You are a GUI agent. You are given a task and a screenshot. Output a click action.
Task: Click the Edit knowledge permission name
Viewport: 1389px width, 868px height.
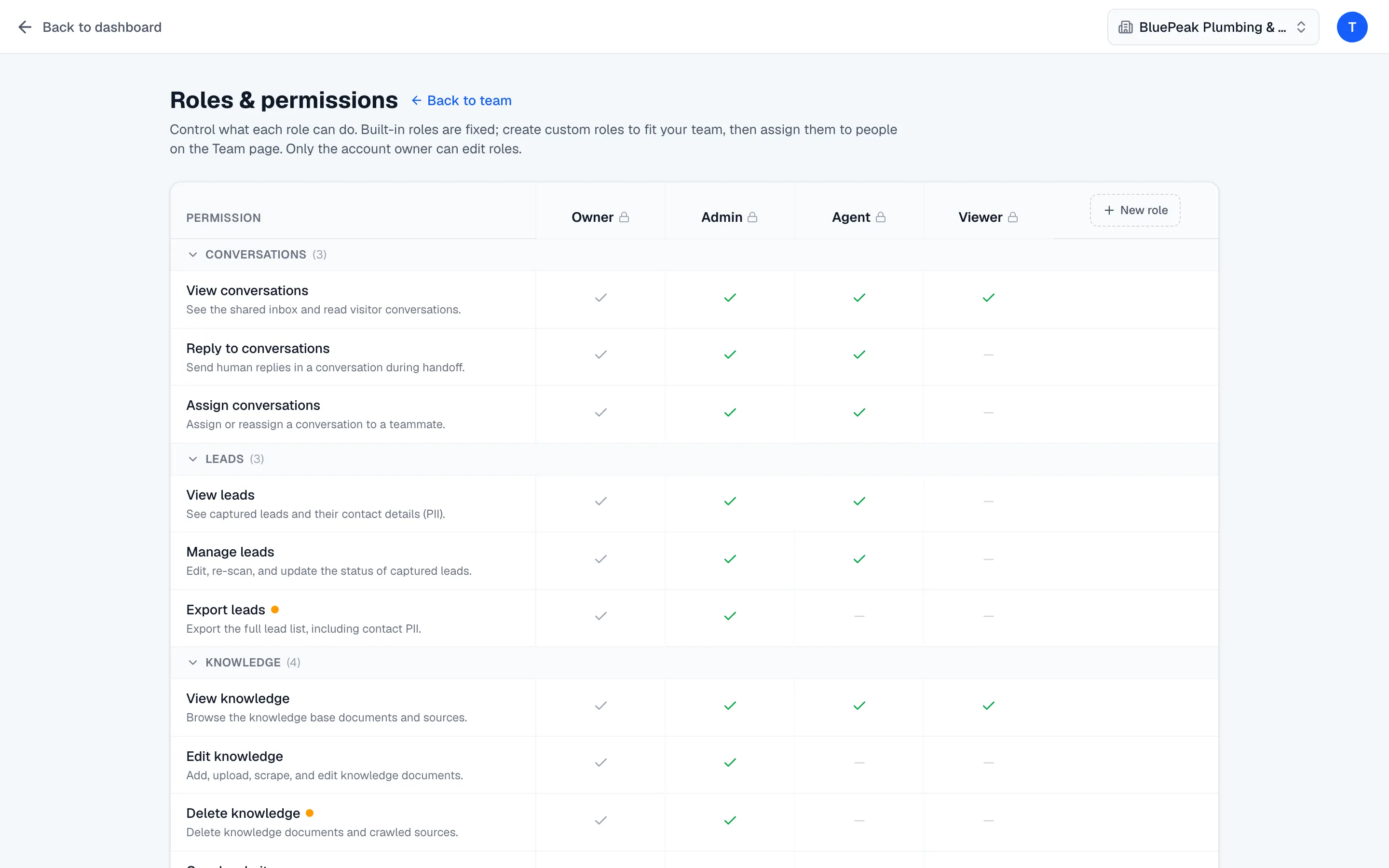point(234,757)
